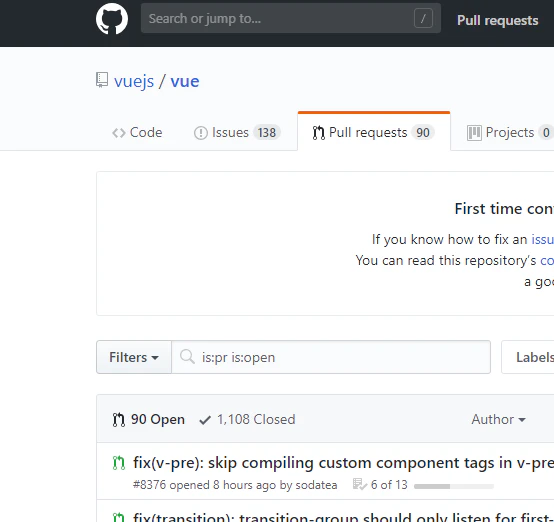The width and height of the screenshot is (554, 522).
Task: Click green PR icon of fix(v-pre) row
Action: [x=119, y=463]
